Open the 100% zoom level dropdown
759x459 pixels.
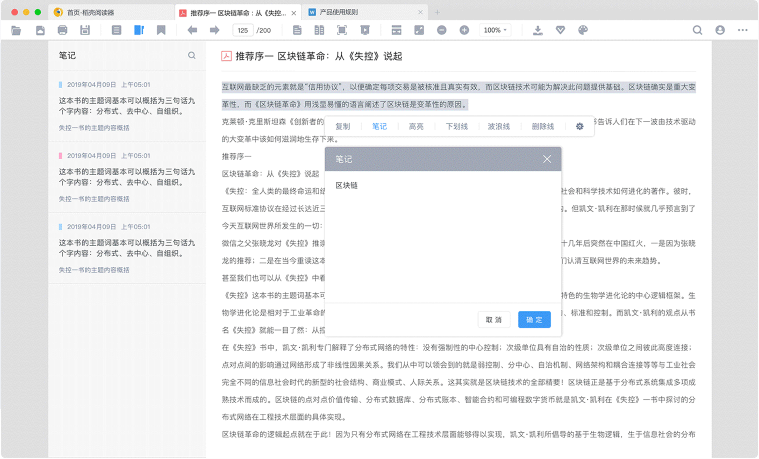click(x=493, y=30)
